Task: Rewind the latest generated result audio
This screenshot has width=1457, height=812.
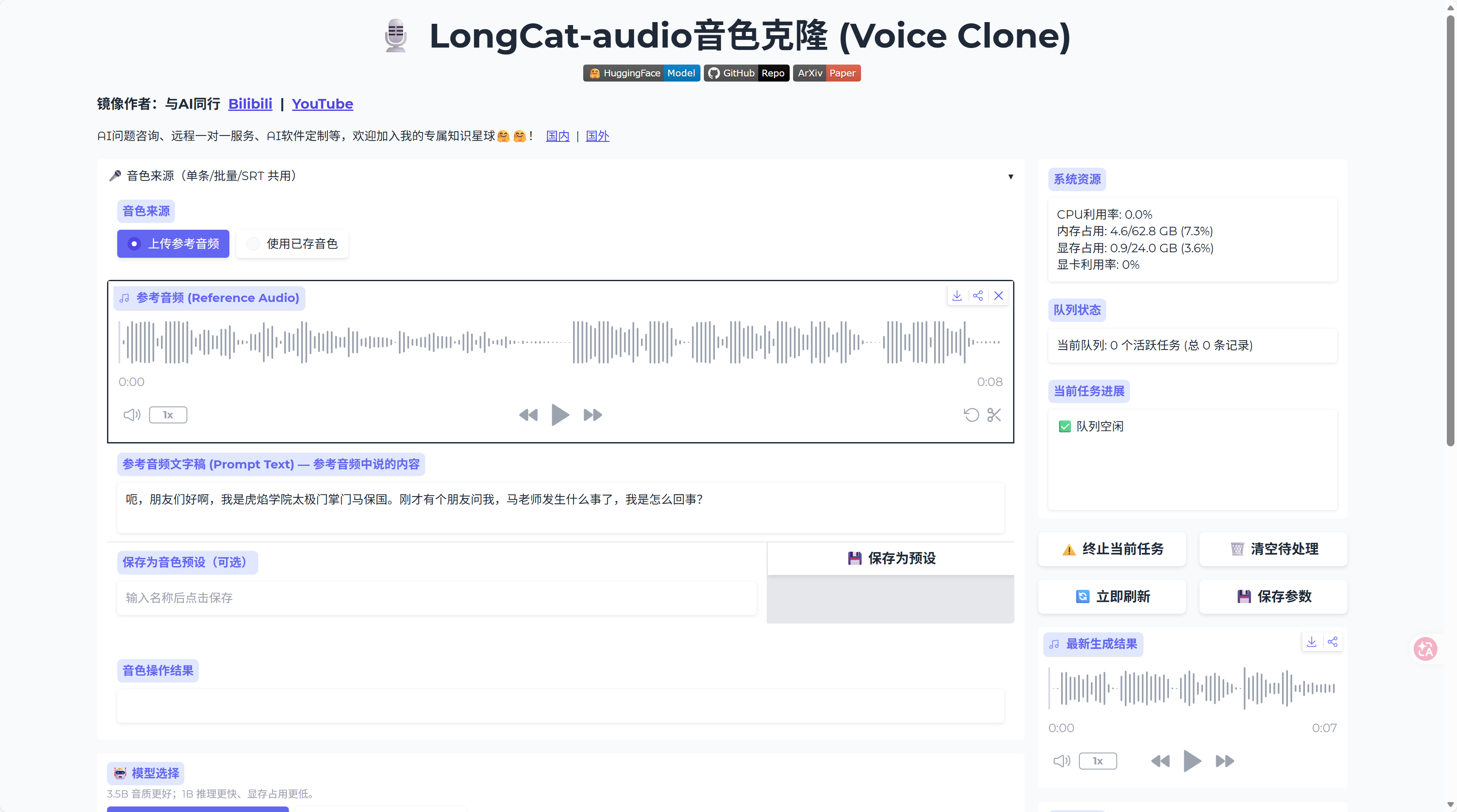Action: [1160, 761]
